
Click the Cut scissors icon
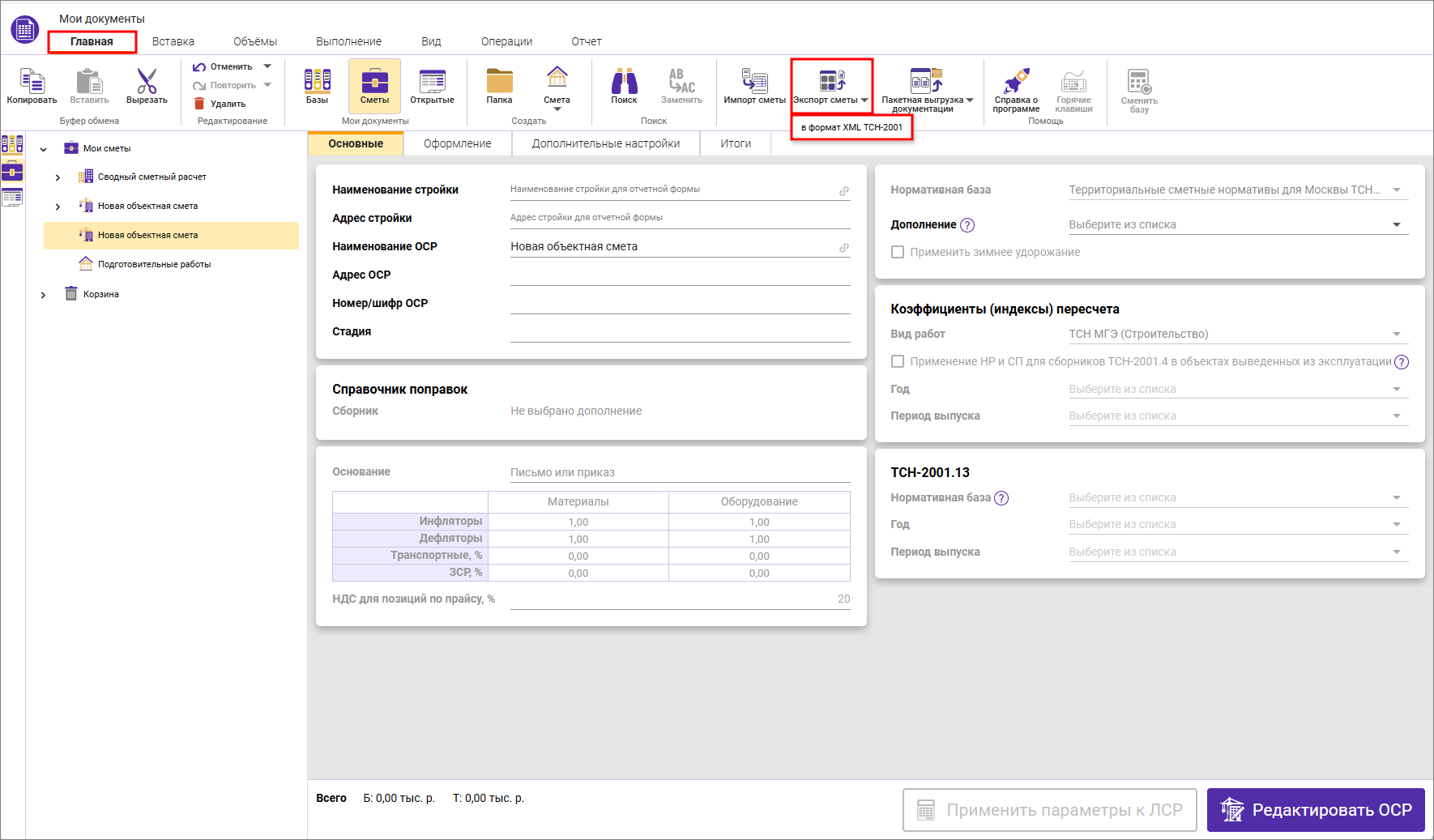click(147, 82)
